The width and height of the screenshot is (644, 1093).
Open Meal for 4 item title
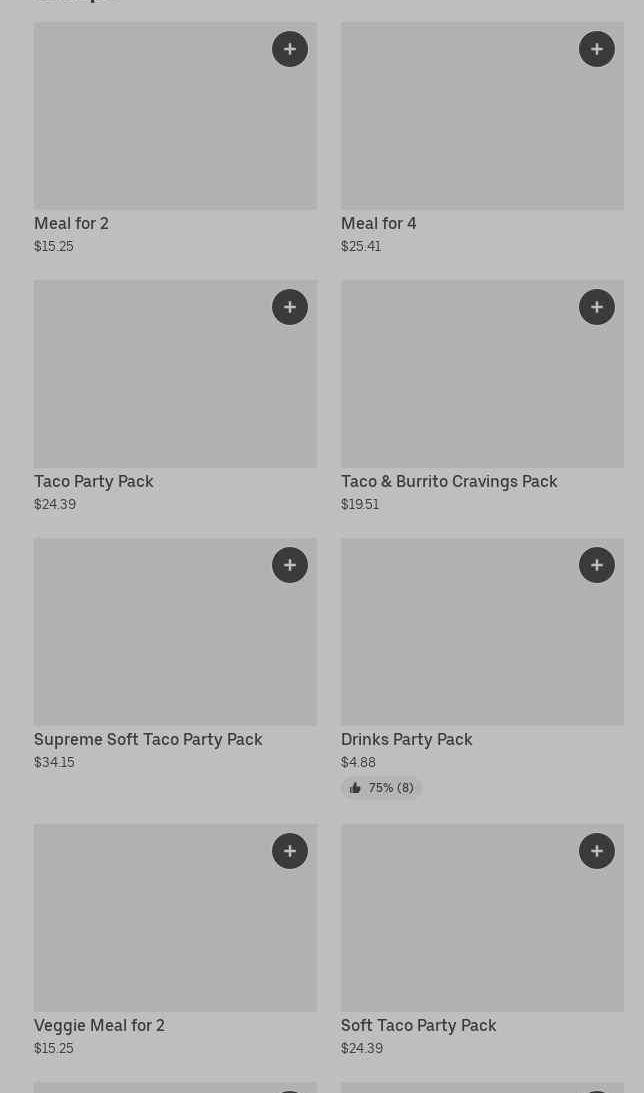click(x=378, y=223)
